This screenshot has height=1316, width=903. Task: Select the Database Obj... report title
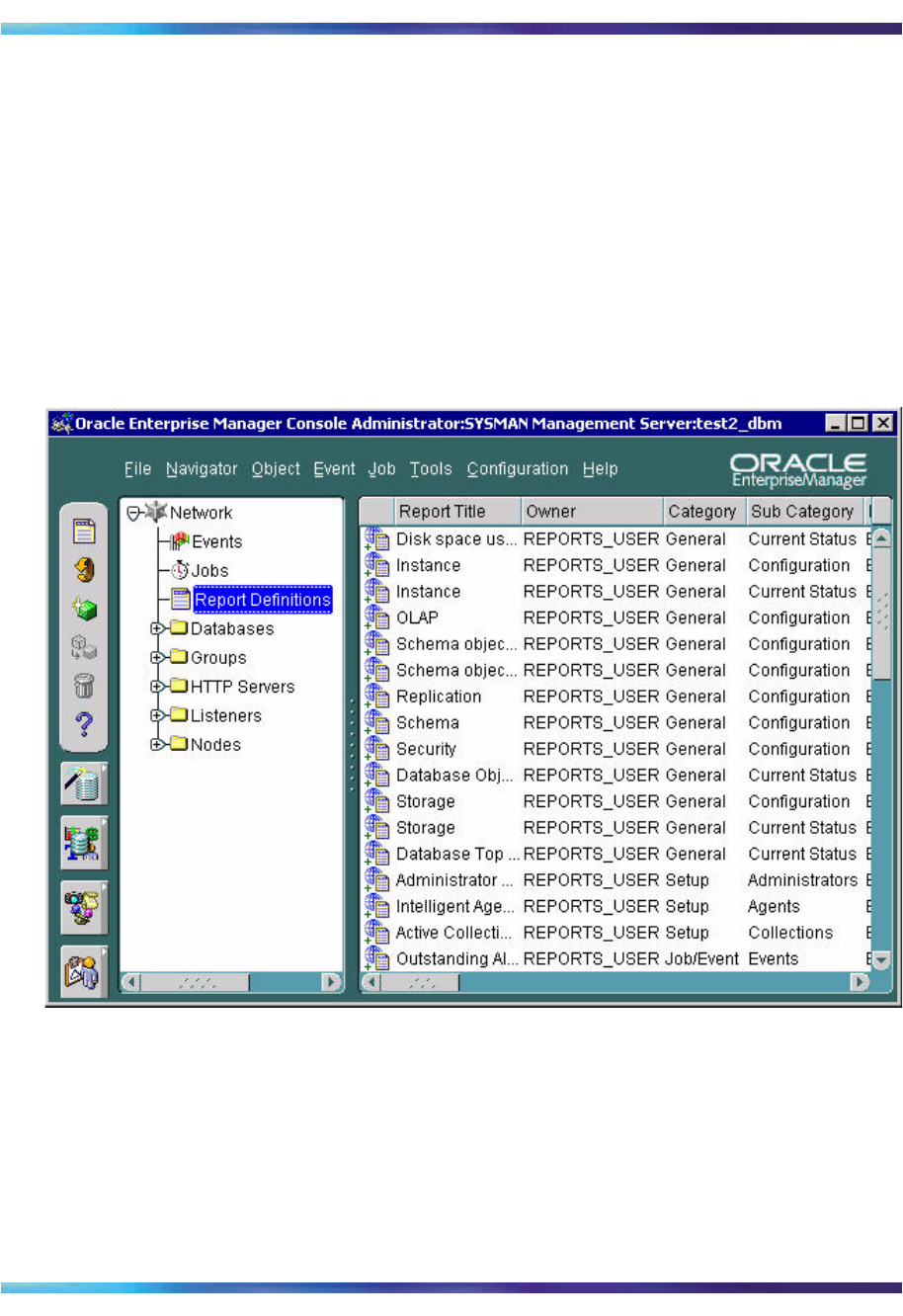pos(454,776)
